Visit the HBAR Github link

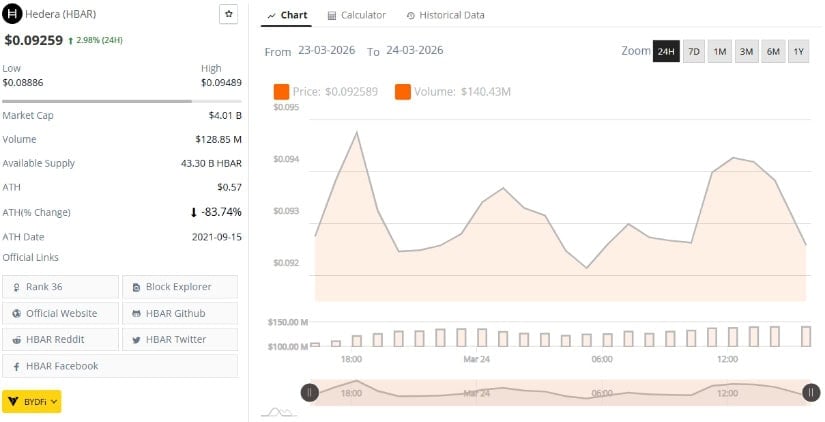coord(180,313)
